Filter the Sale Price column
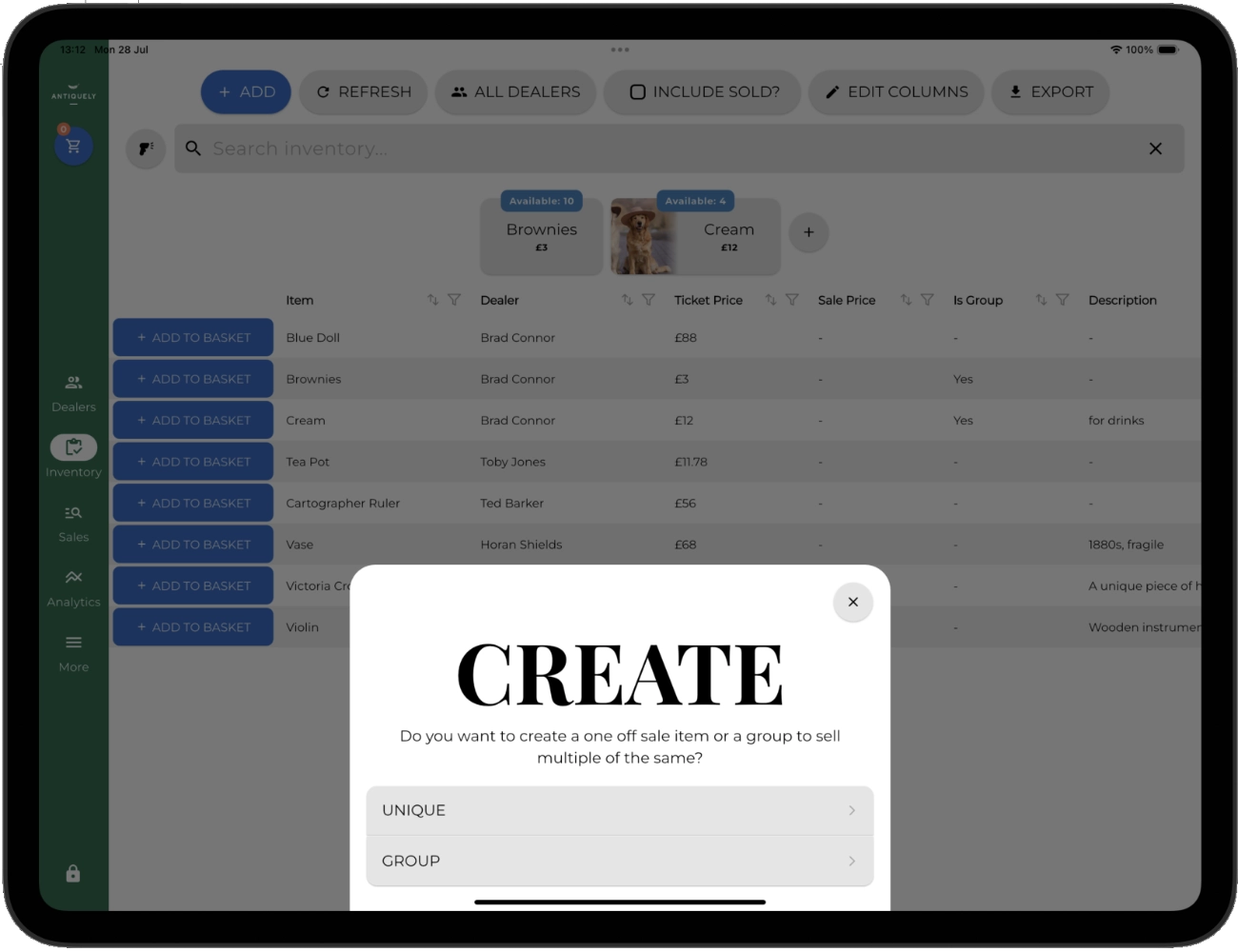The image size is (1238, 952). (x=928, y=300)
